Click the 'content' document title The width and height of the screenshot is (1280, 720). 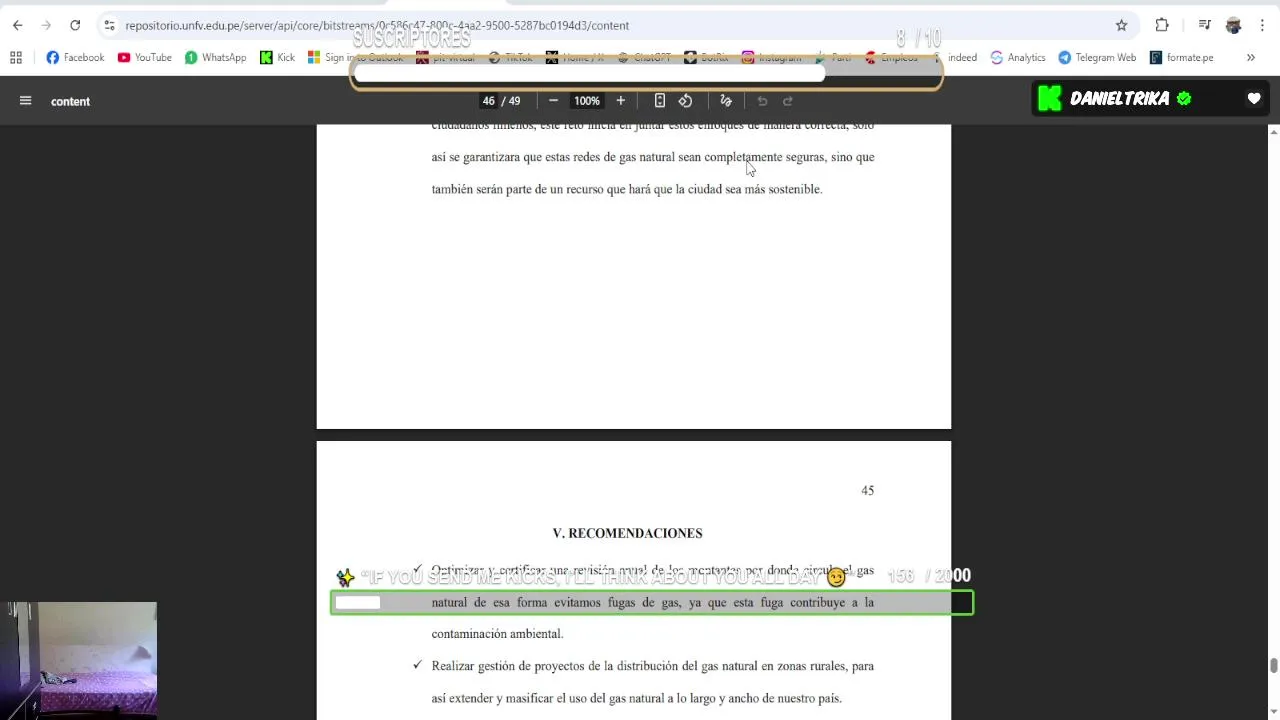pyautogui.click(x=70, y=101)
